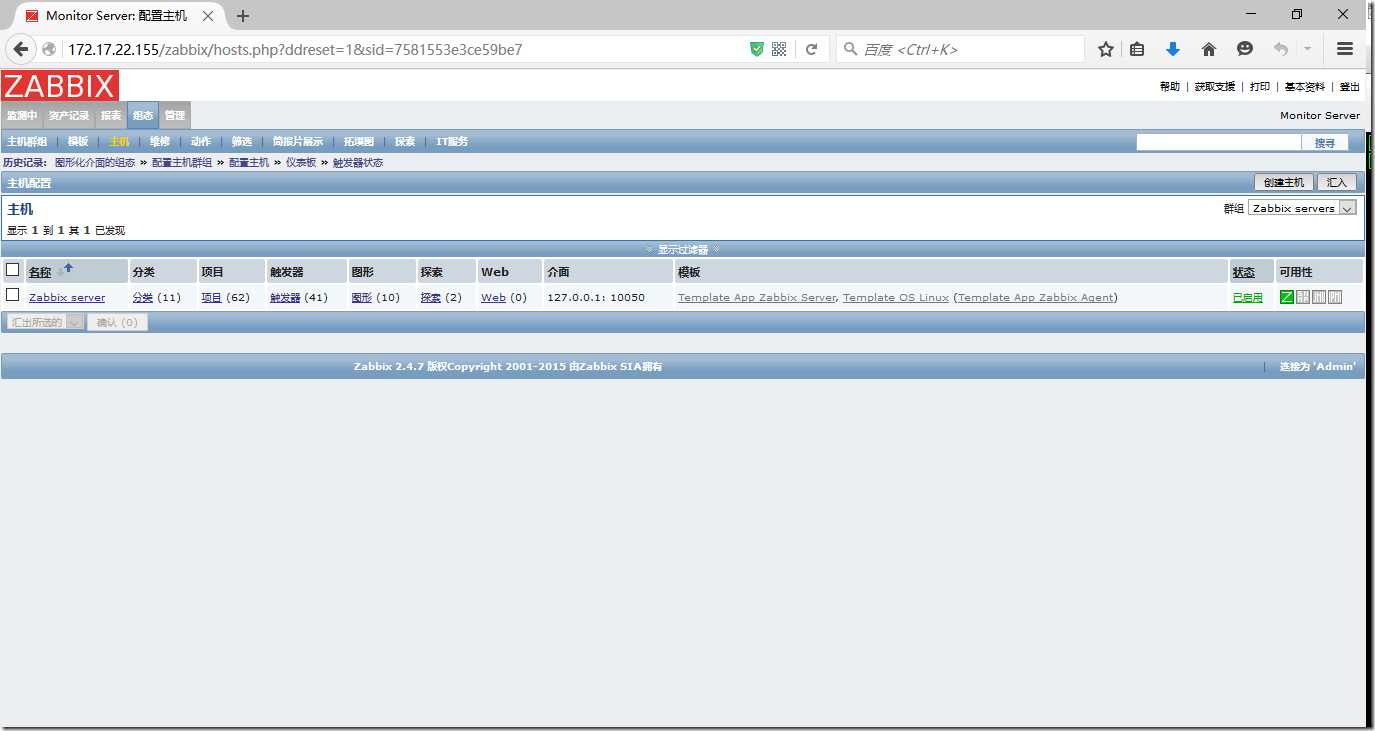Open the browser hamburger menu
The height and width of the screenshot is (731, 1375).
[x=1345, y=49]
